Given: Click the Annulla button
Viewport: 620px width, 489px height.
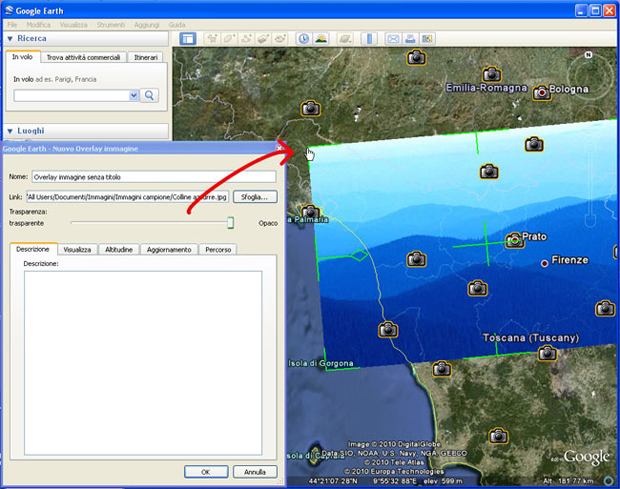Looking at the screenshot, I should pos(255,472).
